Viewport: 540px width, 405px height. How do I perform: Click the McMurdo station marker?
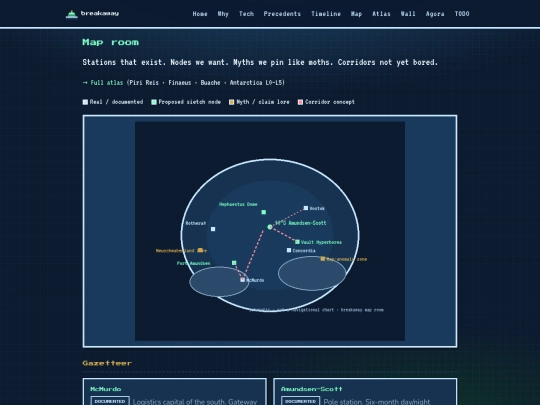(242, 280)
